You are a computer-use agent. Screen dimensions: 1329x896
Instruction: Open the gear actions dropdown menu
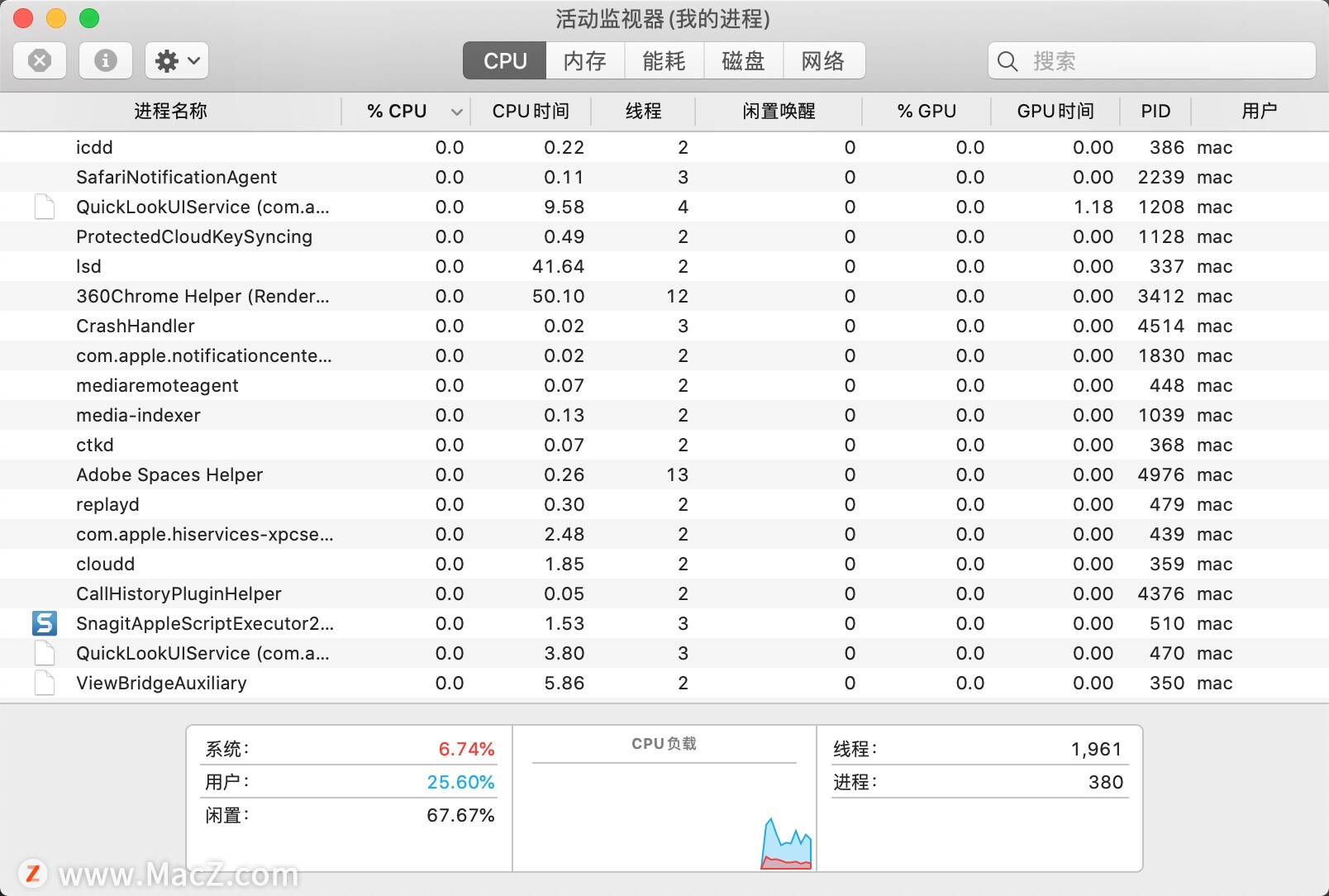177,60
